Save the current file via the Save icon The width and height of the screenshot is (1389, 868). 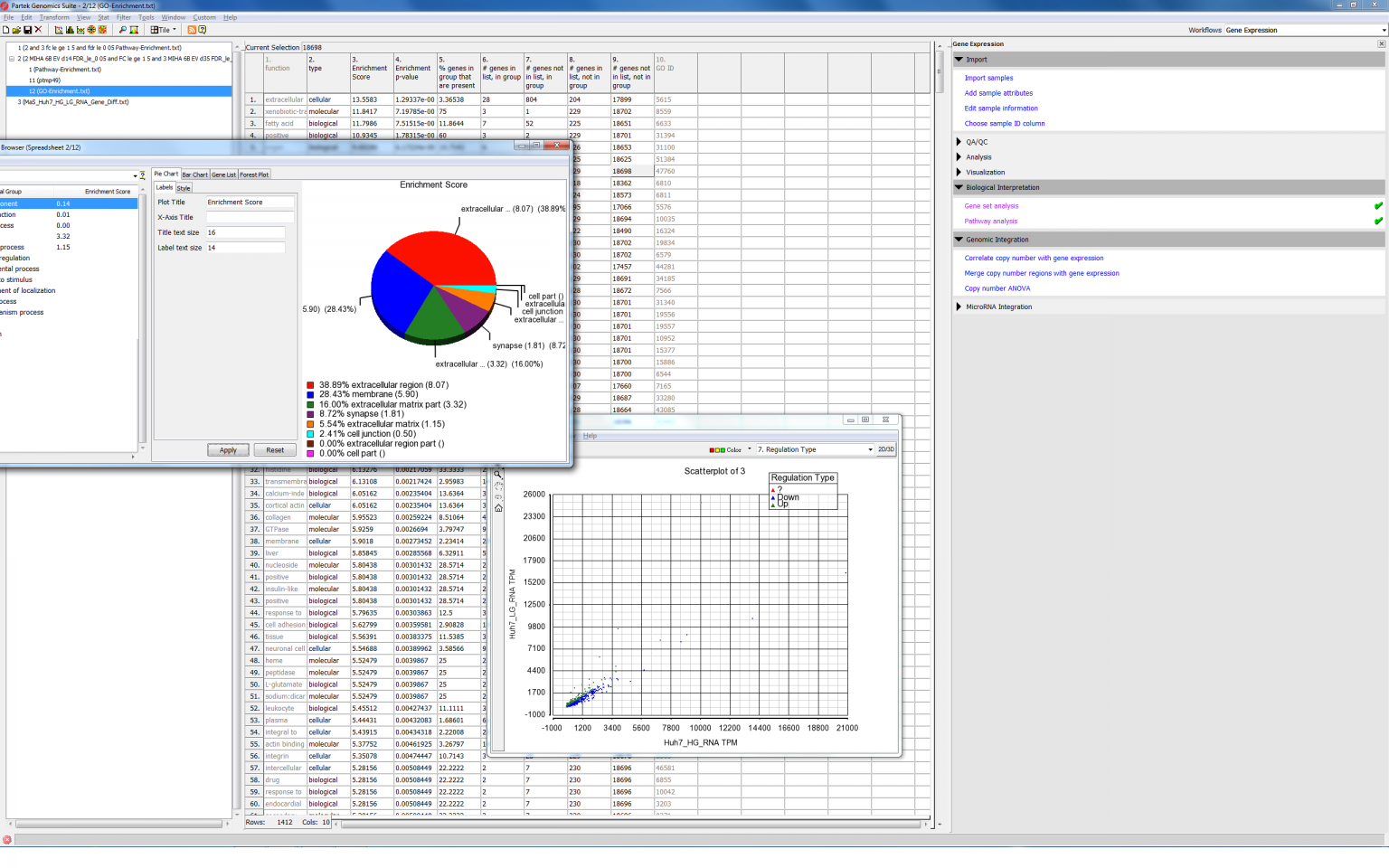pos(26,29)
